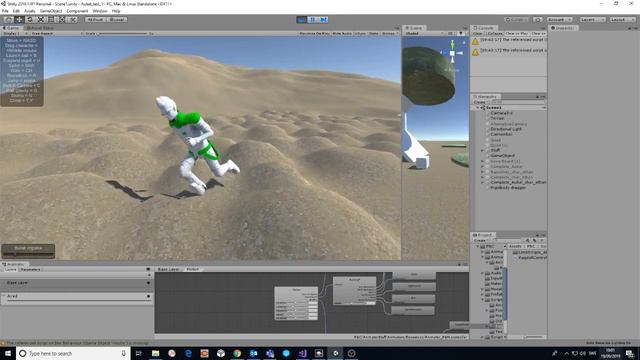Switch to the Asset Store tab

click(x=40, y=28)
